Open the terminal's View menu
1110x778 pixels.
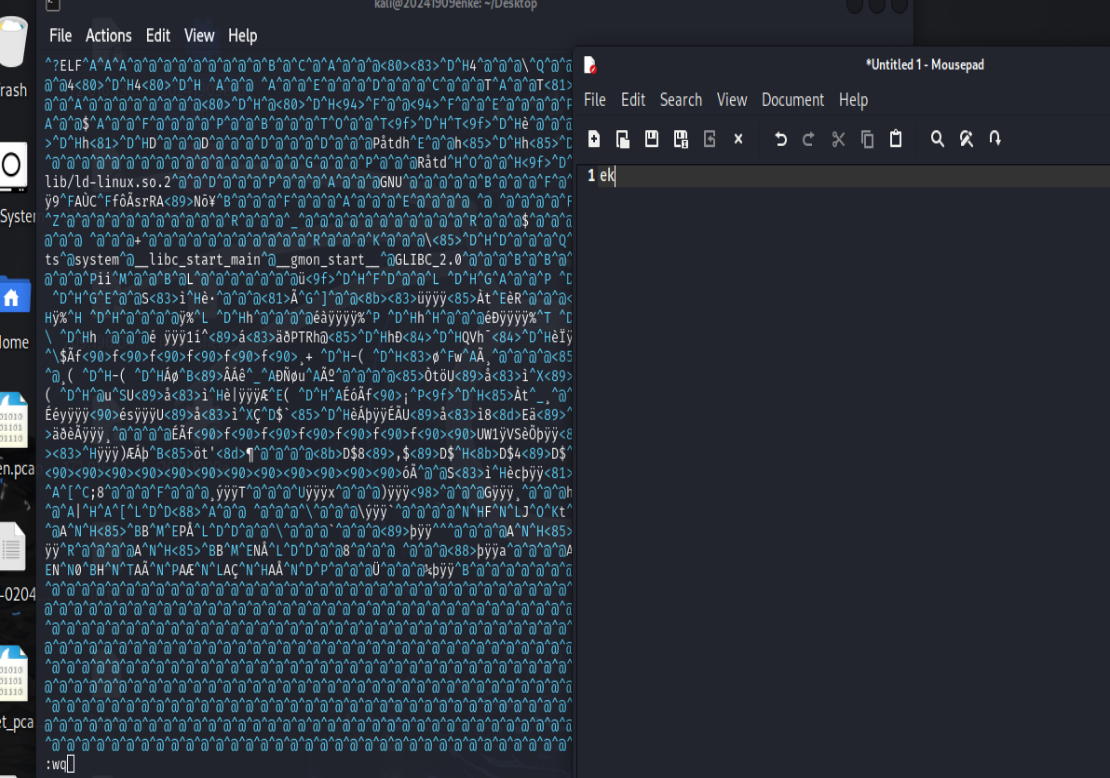pos(199,35)
